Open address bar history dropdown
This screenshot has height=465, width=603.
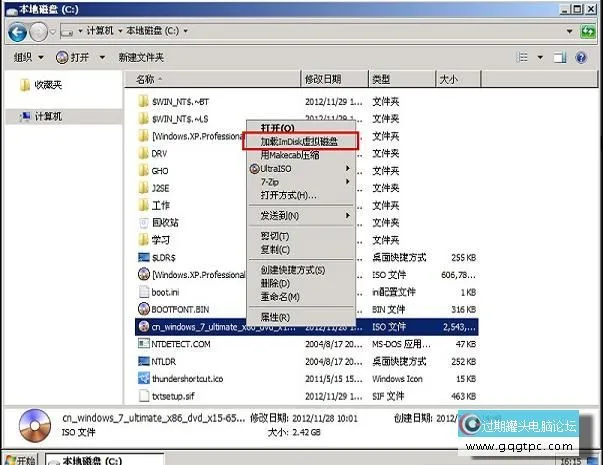tap(570, 31)
